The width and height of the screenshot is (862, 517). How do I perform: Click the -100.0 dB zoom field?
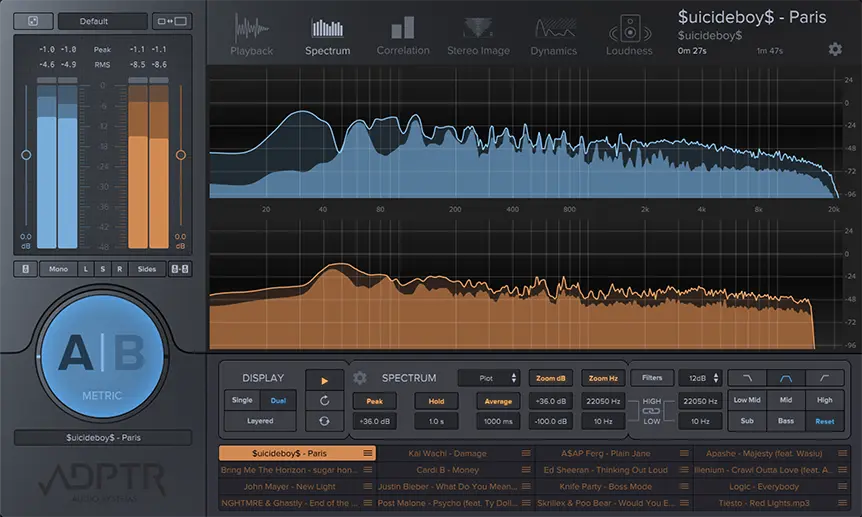(x=550, y=421)
